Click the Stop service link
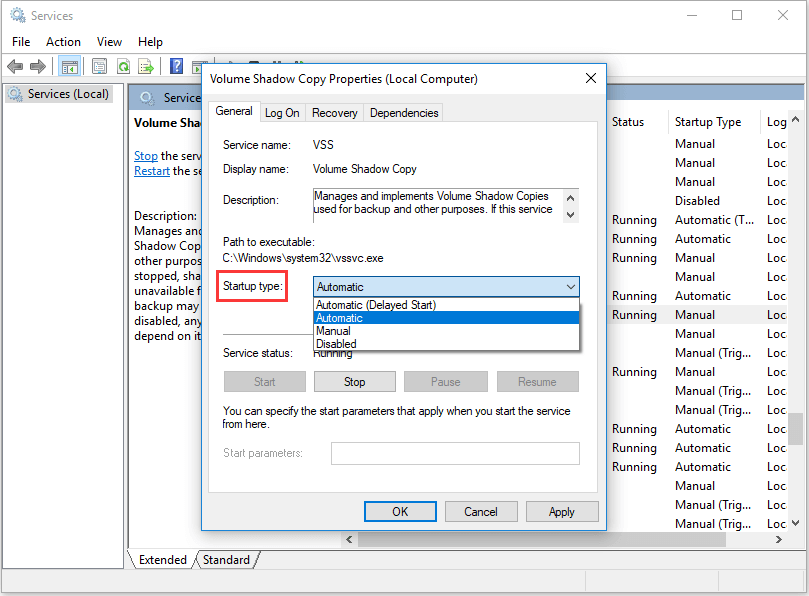Viewport: 809px width, 596px height. [x=146, y=155]
